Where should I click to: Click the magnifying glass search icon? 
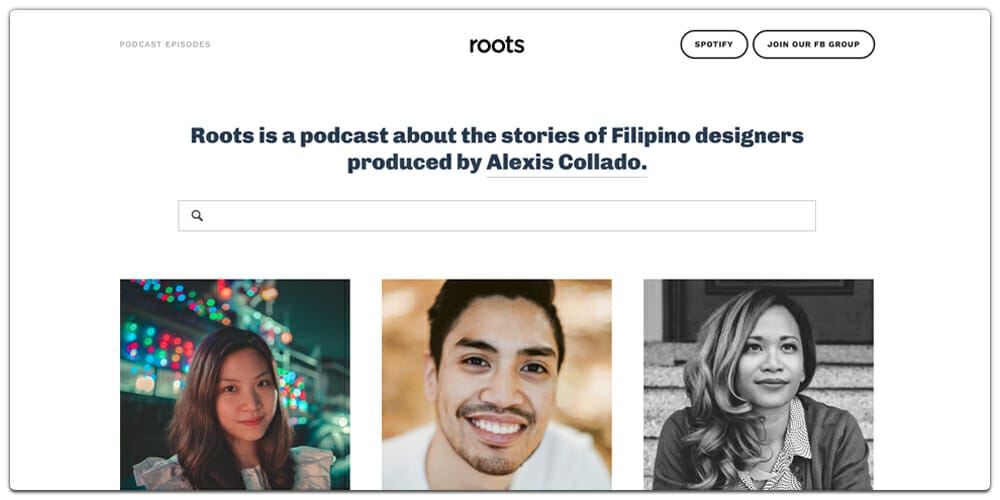pos(197,216)
